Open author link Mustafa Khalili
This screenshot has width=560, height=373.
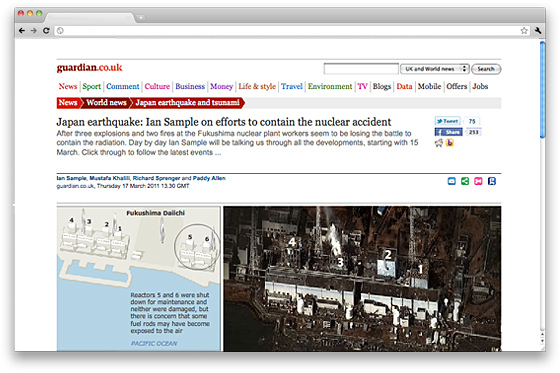pyautogui.click(x=110, y=178)
